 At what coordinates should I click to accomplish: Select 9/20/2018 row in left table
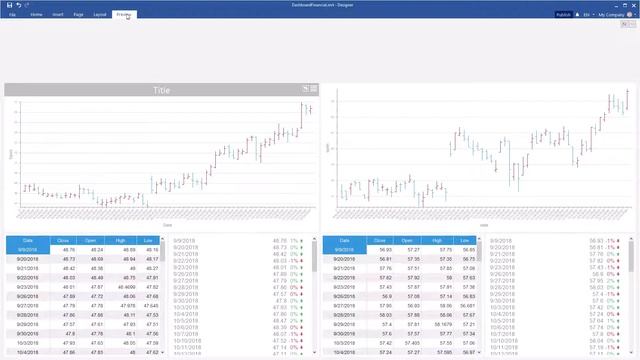(83, 259)
